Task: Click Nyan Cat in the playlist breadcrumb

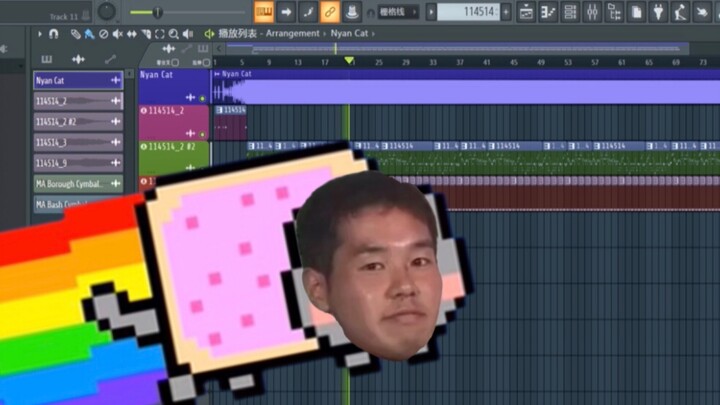Action: 349,34
